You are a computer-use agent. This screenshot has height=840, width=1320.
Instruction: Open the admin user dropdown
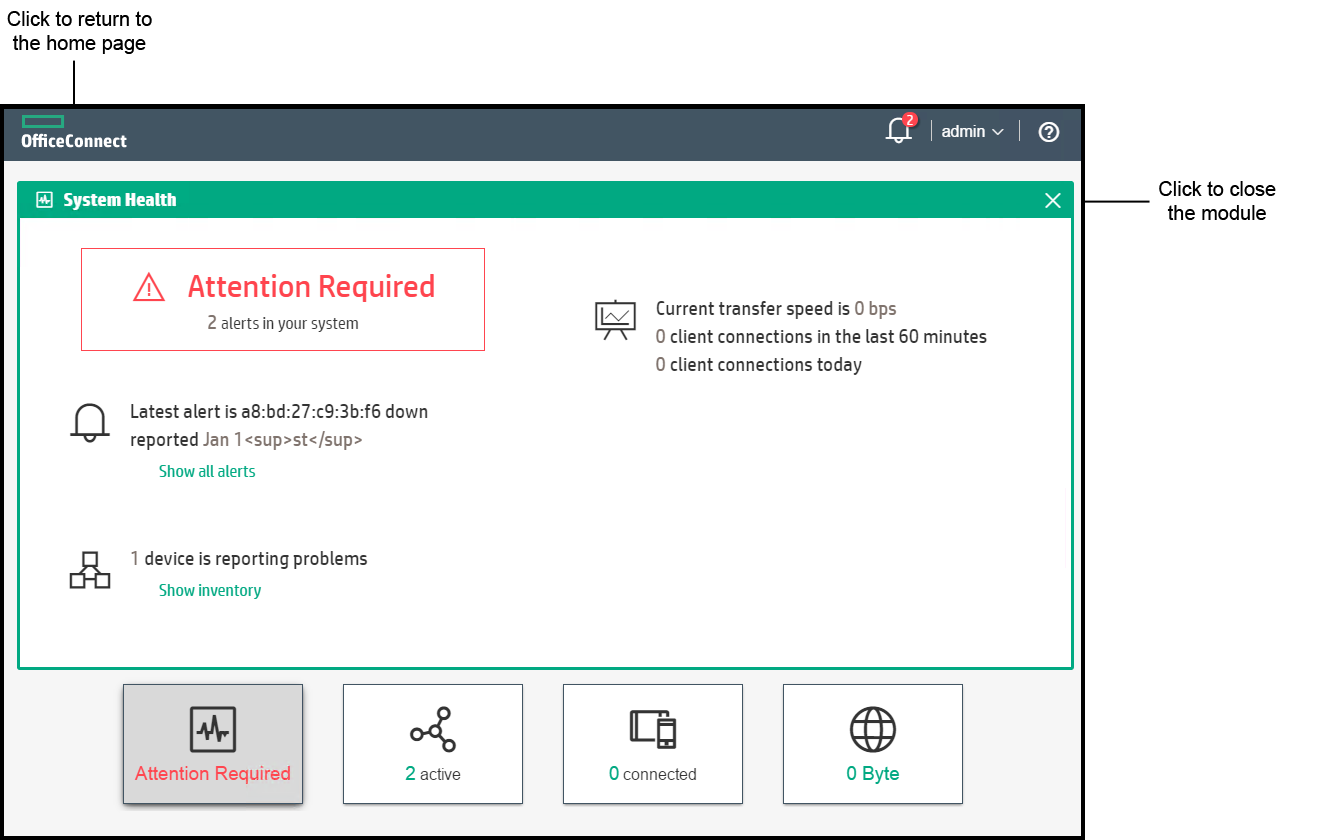tap(963, 132)
